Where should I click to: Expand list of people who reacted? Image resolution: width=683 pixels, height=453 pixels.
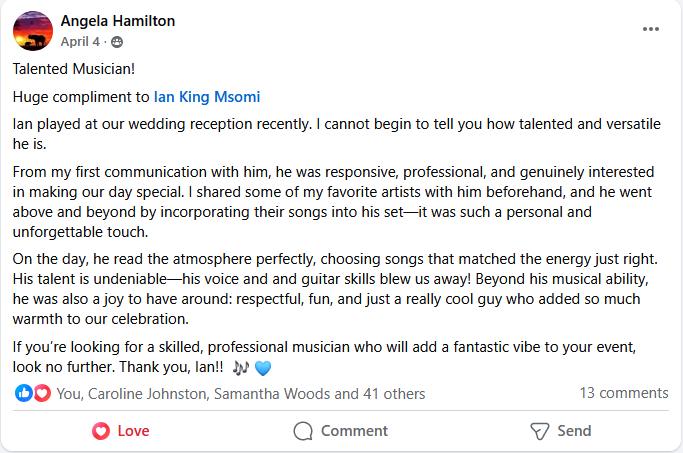(x=241, y=394)
